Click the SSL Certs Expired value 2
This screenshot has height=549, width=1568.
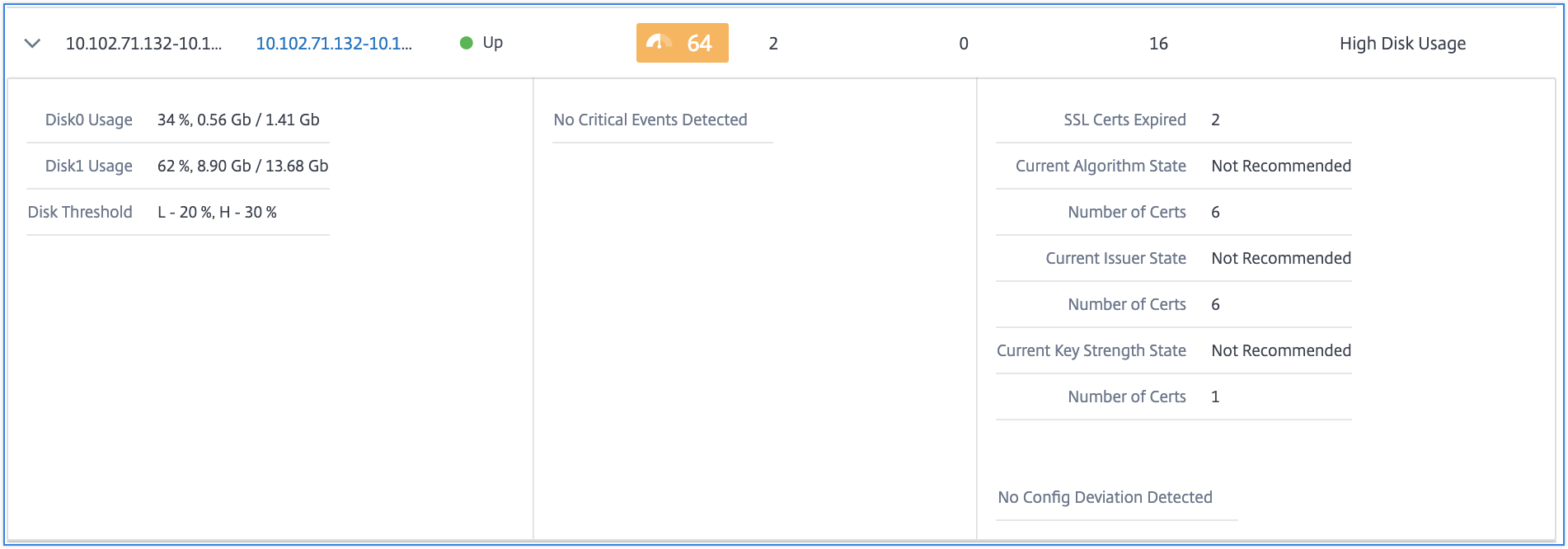(1215, 120)
